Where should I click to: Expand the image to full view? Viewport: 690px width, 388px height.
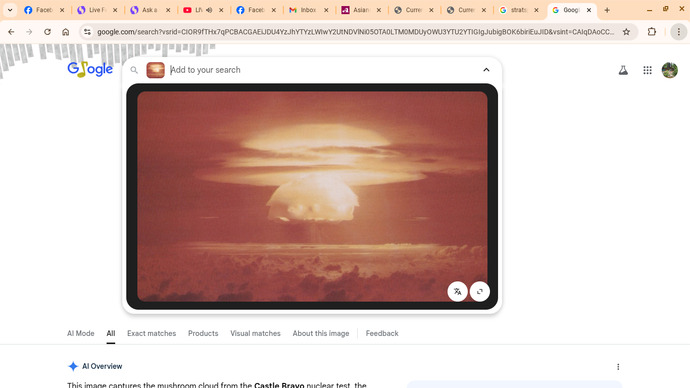(x=480, y=291)
